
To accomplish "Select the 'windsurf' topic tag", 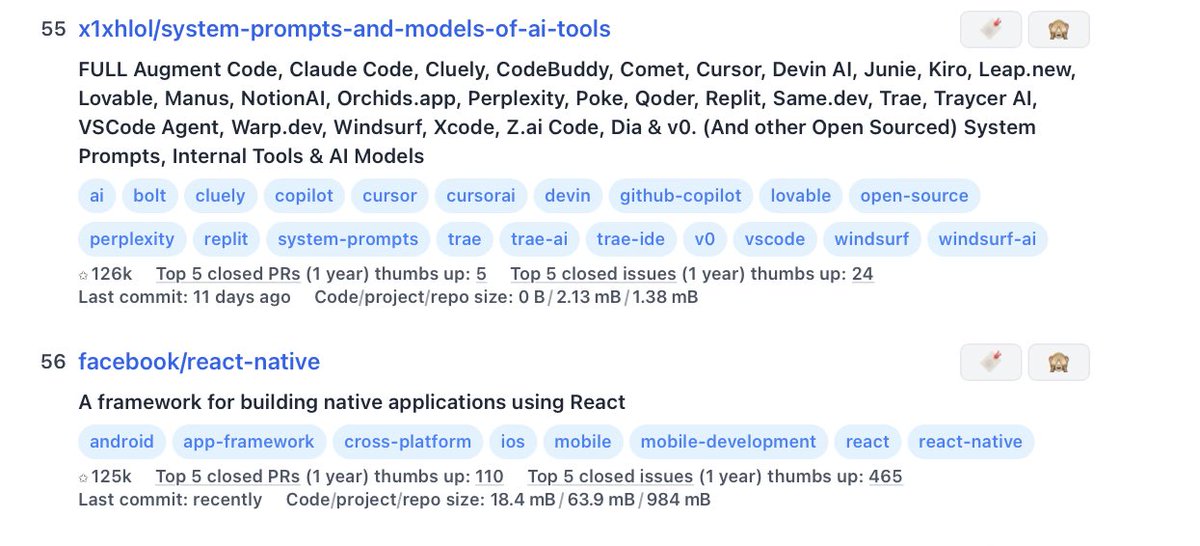I will 871,239.
